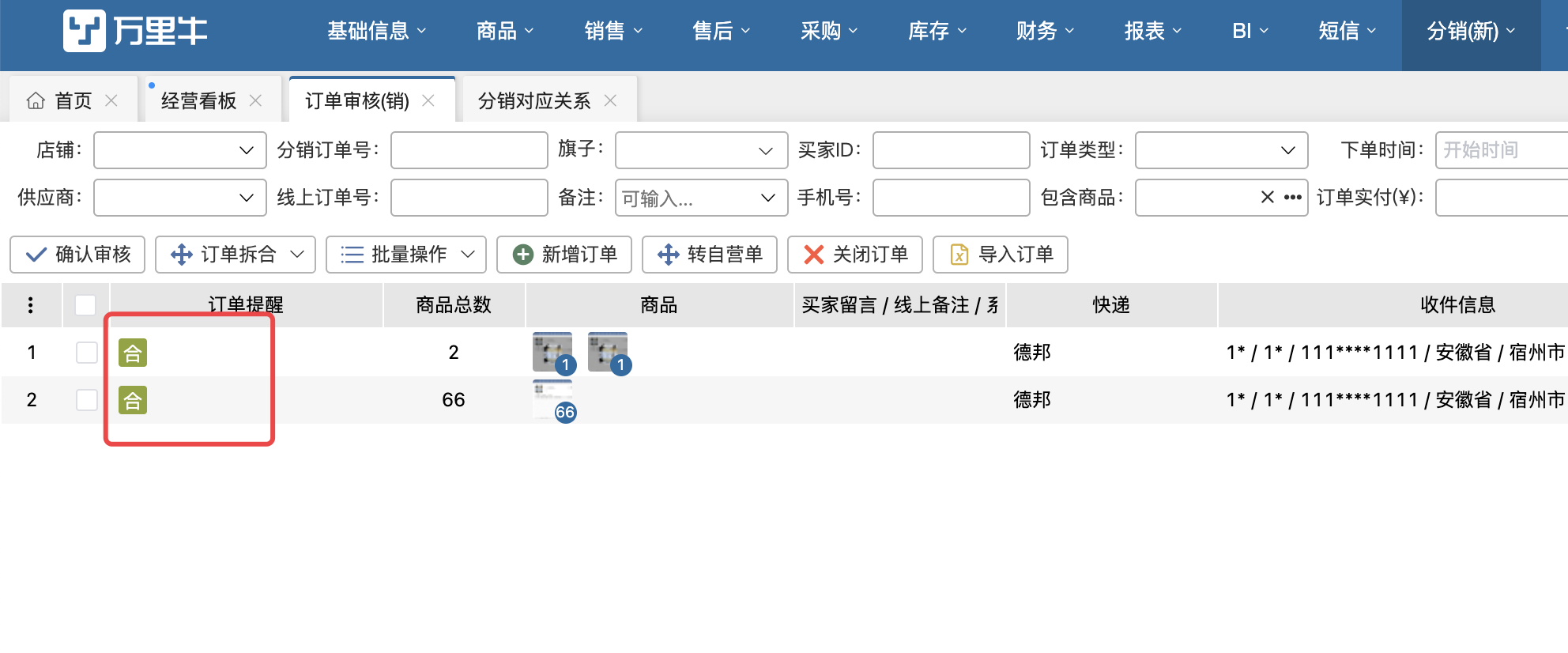Open the 库存 menu
Image resolution: width=1568 pixels, height=653 pixels.
[x=937, y=31]
